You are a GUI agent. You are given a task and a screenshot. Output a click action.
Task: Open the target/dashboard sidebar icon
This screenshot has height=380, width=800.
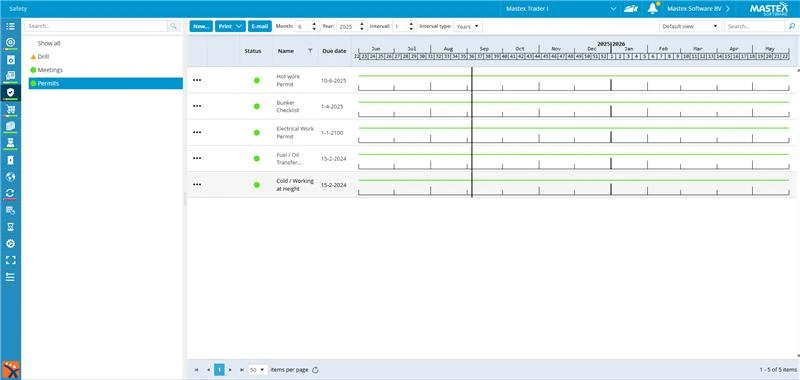pyautogui.click(x=10, y=42)
